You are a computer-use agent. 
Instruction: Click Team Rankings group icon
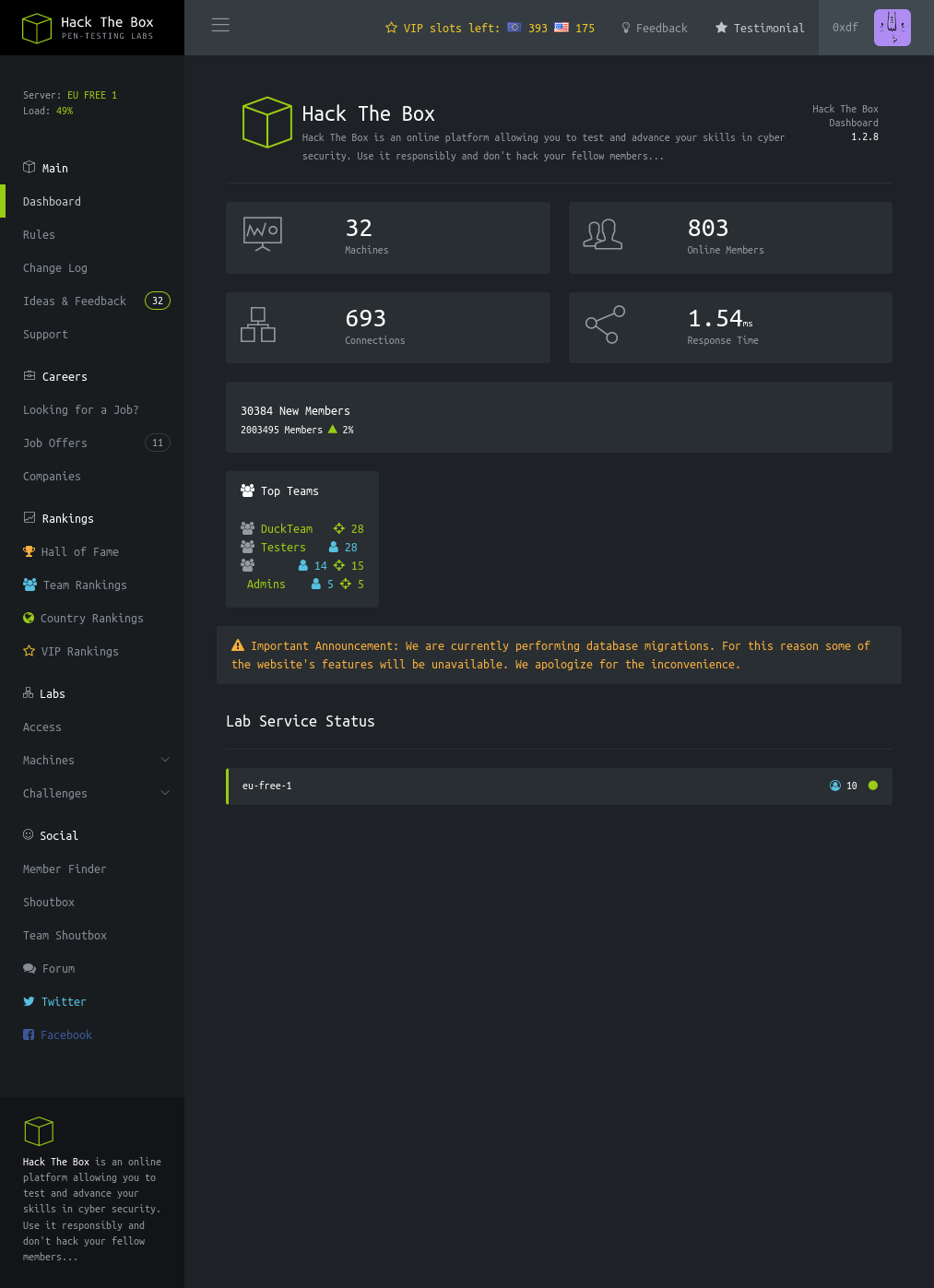(30, 585)
